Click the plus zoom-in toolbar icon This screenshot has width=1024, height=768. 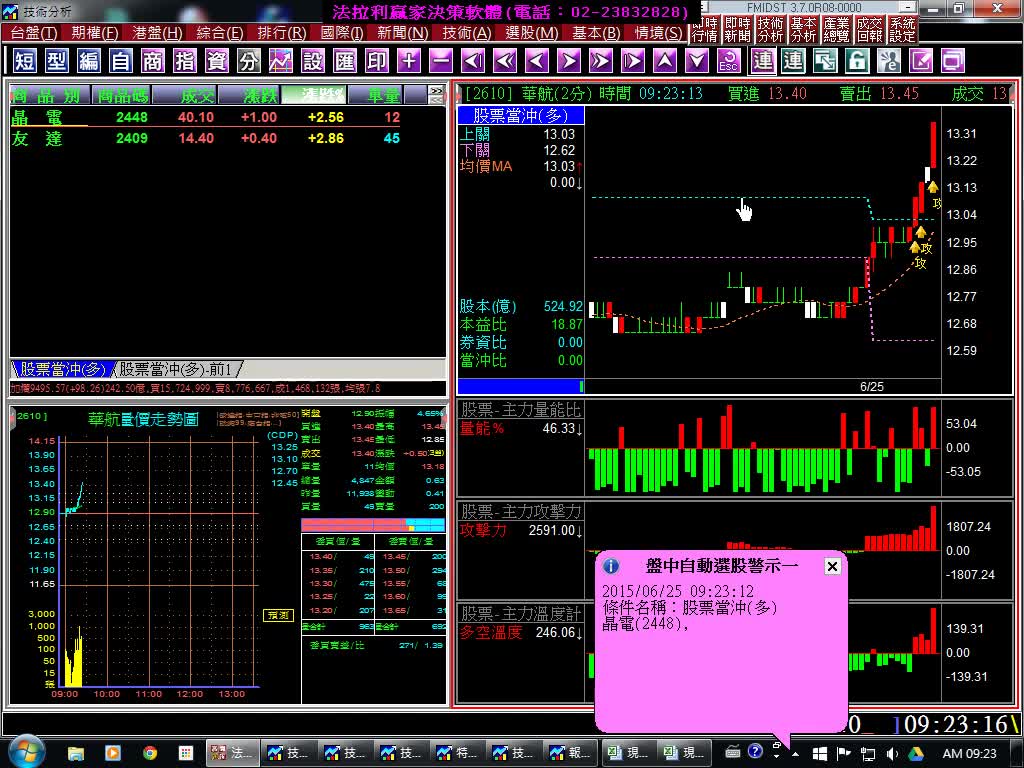click(x=408, y=61)
